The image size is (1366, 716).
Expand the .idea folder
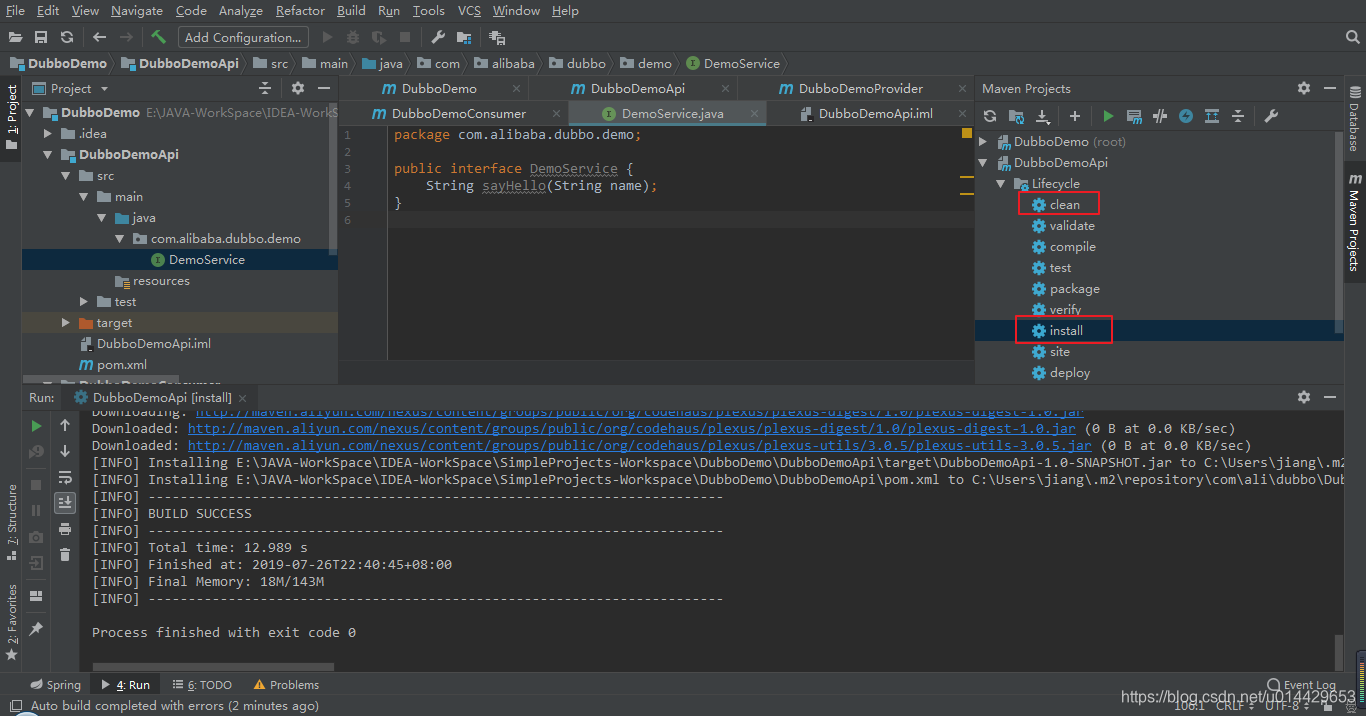(x=47, y=134)
